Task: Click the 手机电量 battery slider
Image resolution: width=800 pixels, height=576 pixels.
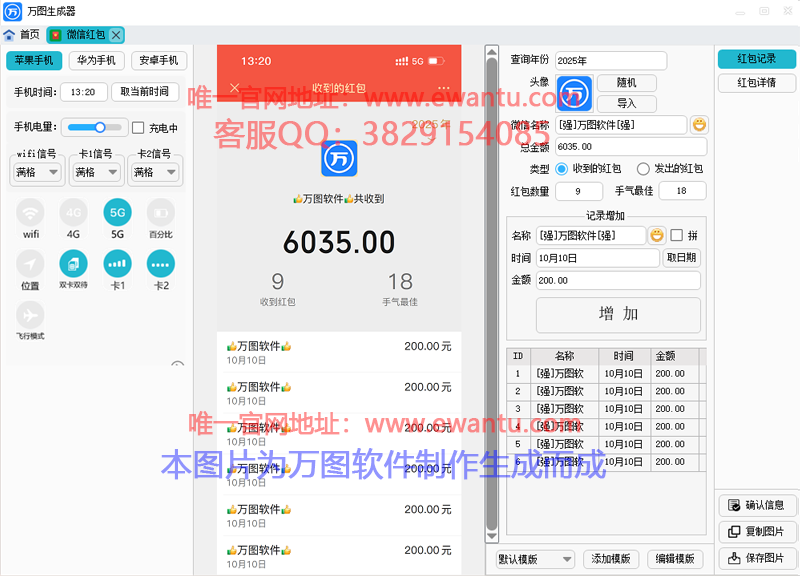Action: pyautogui.click(x=94, y=127)
